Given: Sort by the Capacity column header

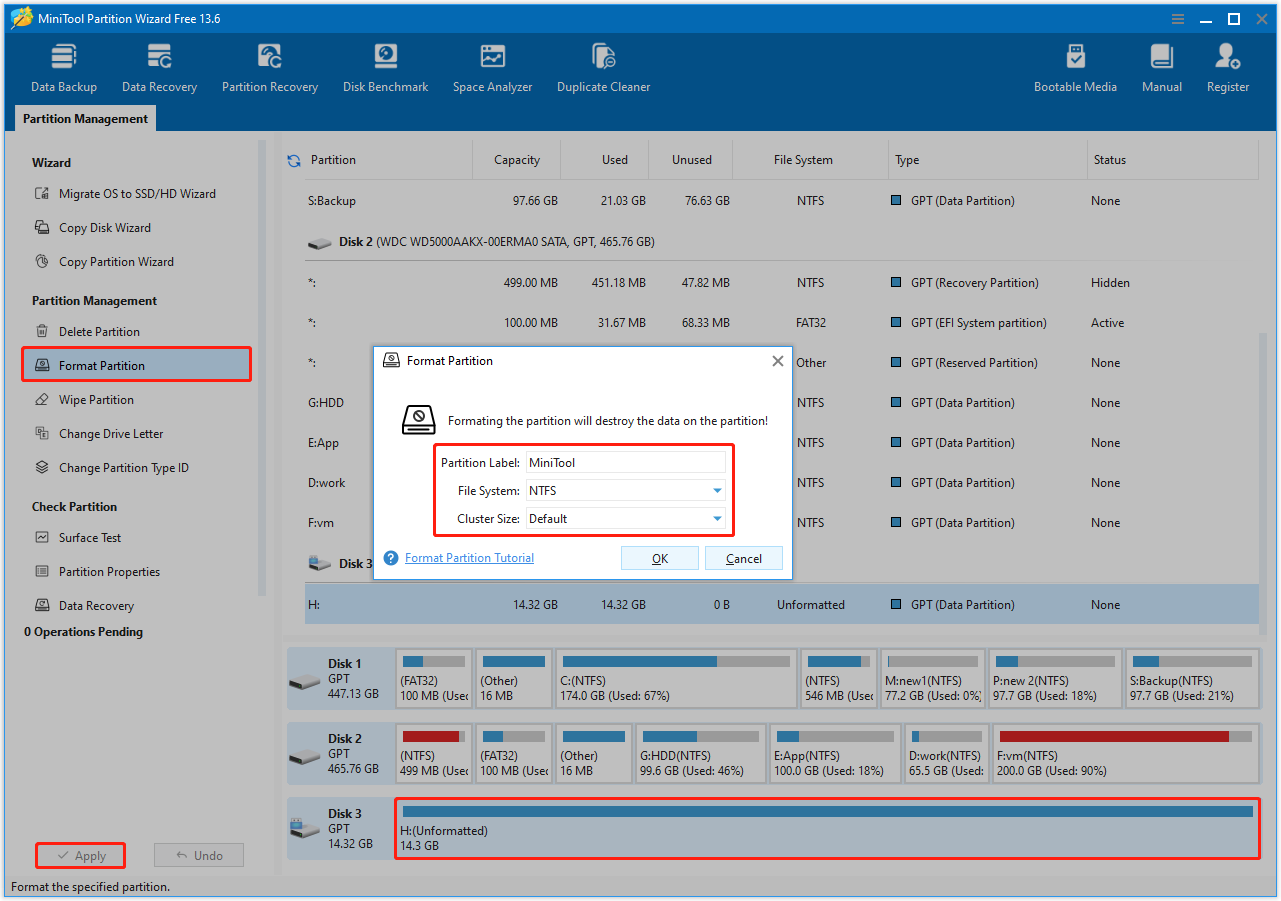Looking at the screenshot, I should [517, 160].
